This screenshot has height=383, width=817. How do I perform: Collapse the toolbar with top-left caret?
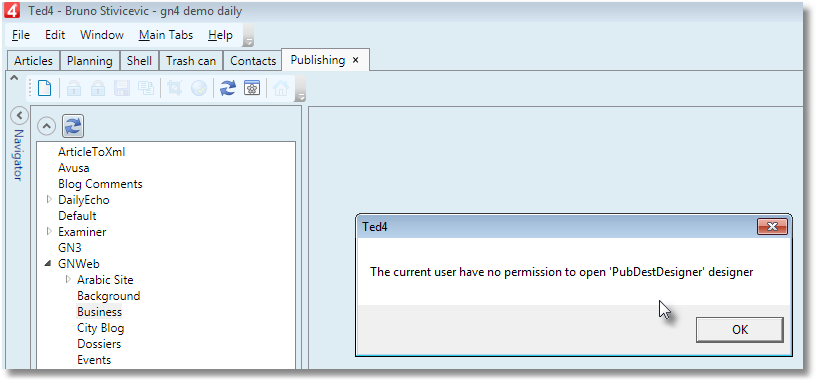click(14, 78)
